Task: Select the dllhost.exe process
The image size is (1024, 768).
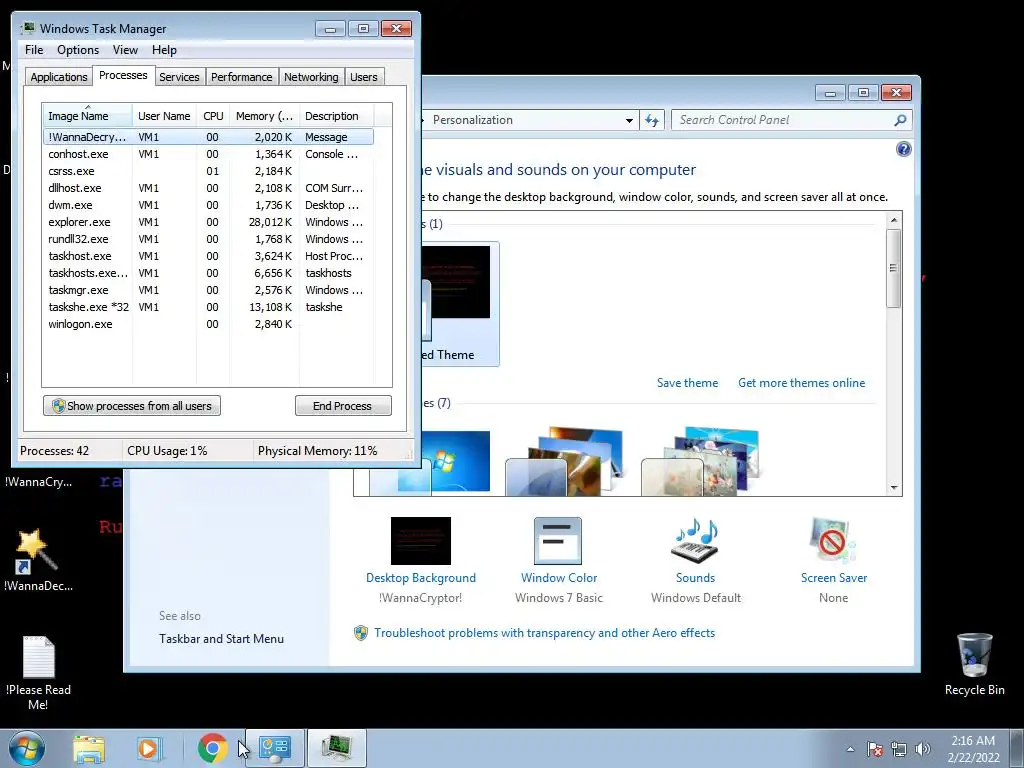Action: pyautogui.click(x=208, y=188)
